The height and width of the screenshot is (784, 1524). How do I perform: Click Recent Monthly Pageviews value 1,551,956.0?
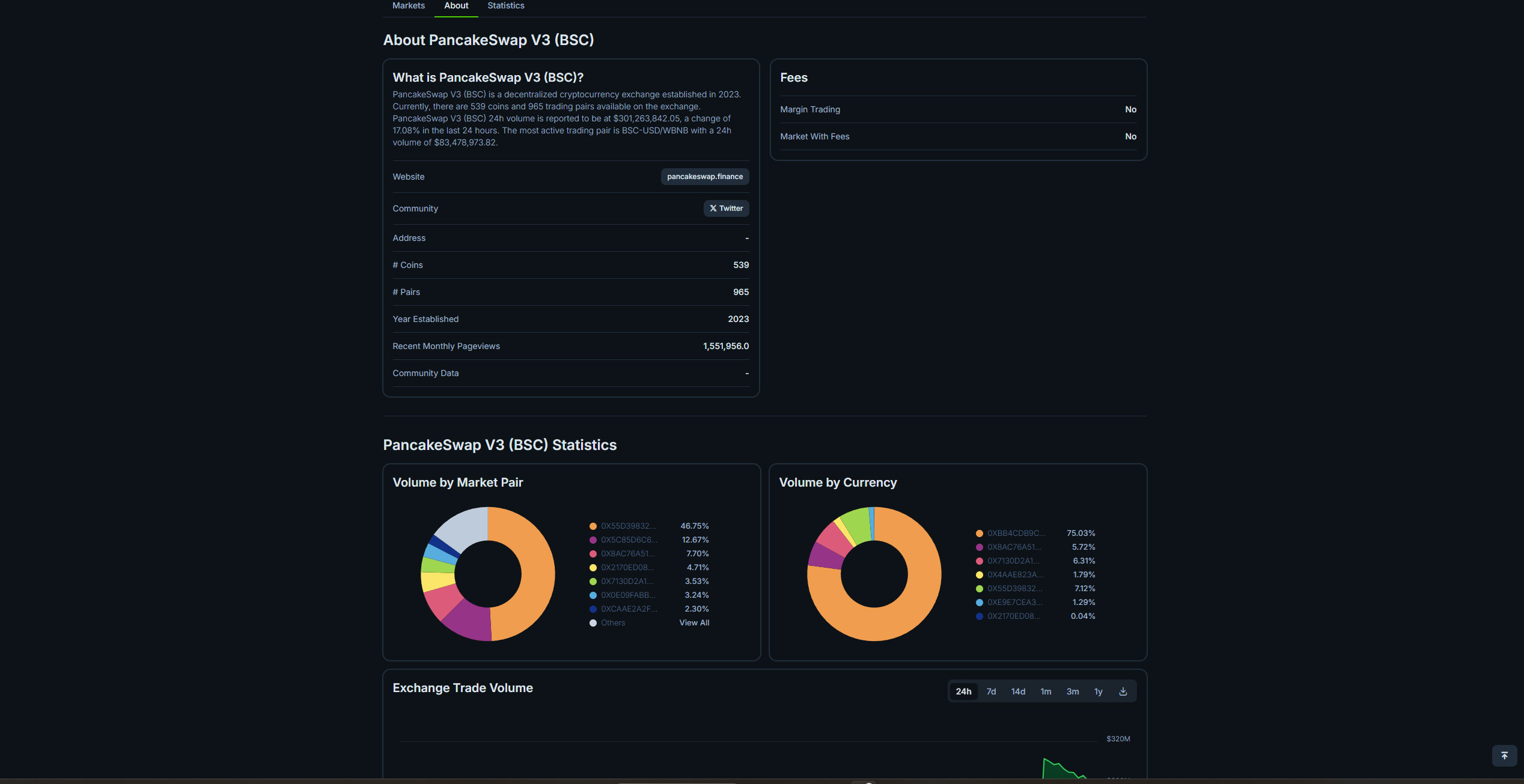click(725, 346)
